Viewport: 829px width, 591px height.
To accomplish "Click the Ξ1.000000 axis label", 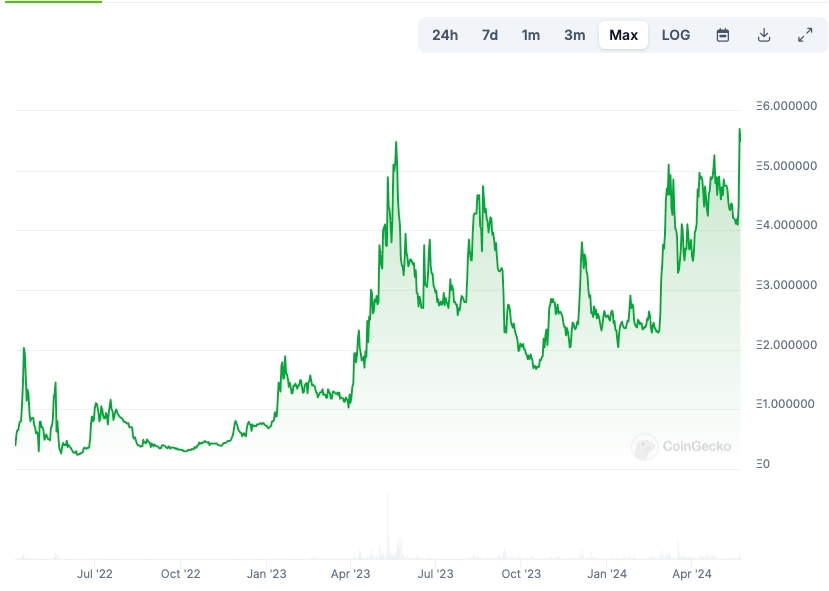I will 785,404.
